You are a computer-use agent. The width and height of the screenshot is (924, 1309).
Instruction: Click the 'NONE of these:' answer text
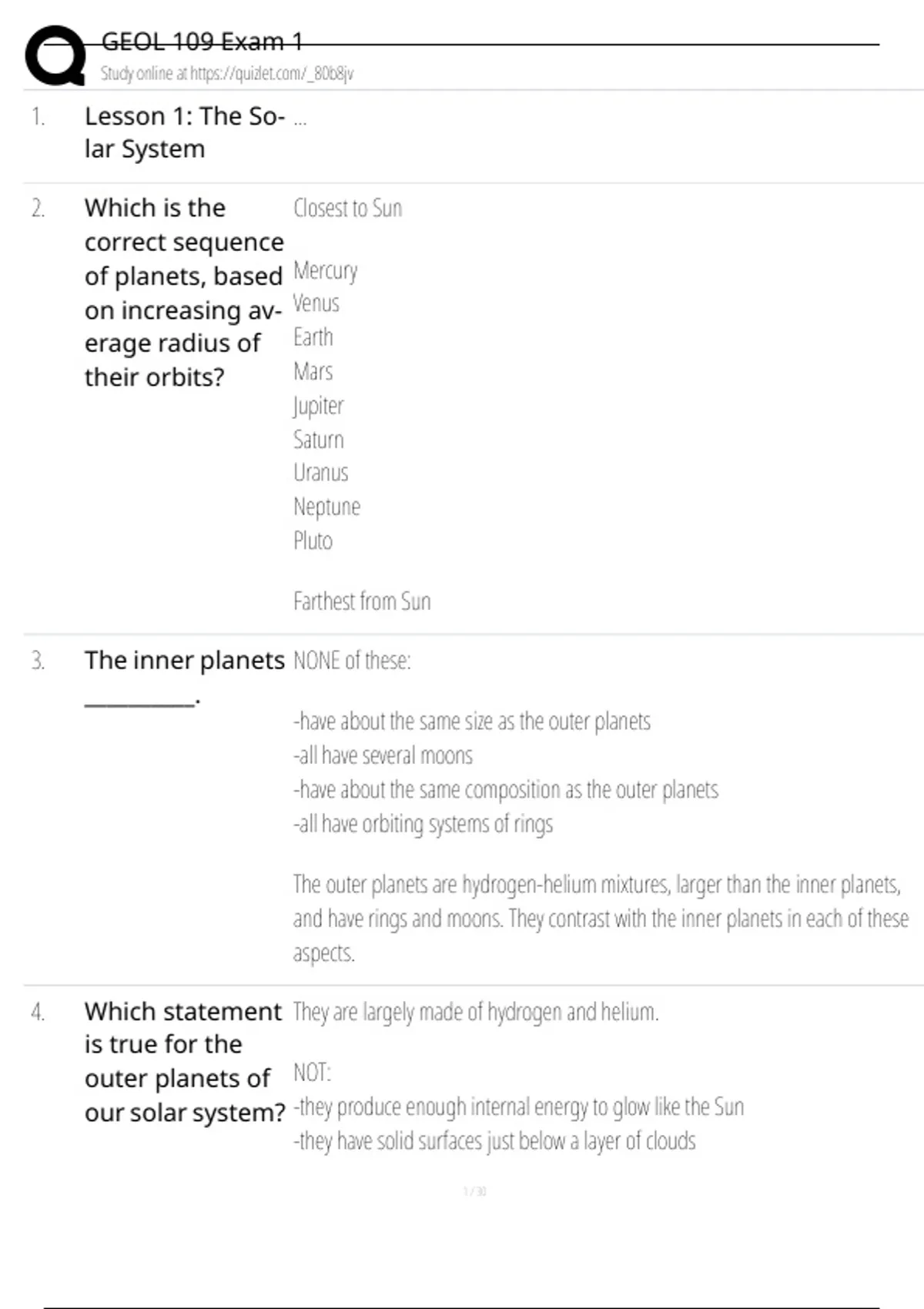click(352, 661)
